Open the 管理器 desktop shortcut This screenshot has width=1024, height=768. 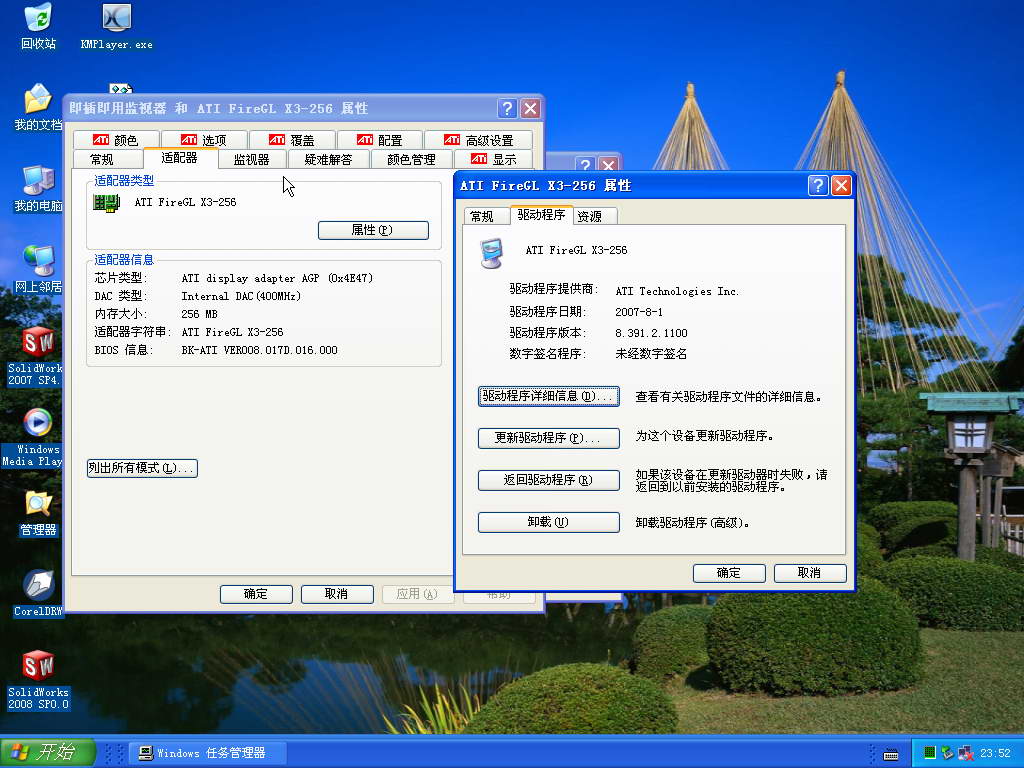pyautogui.click(x=38, y=513)
